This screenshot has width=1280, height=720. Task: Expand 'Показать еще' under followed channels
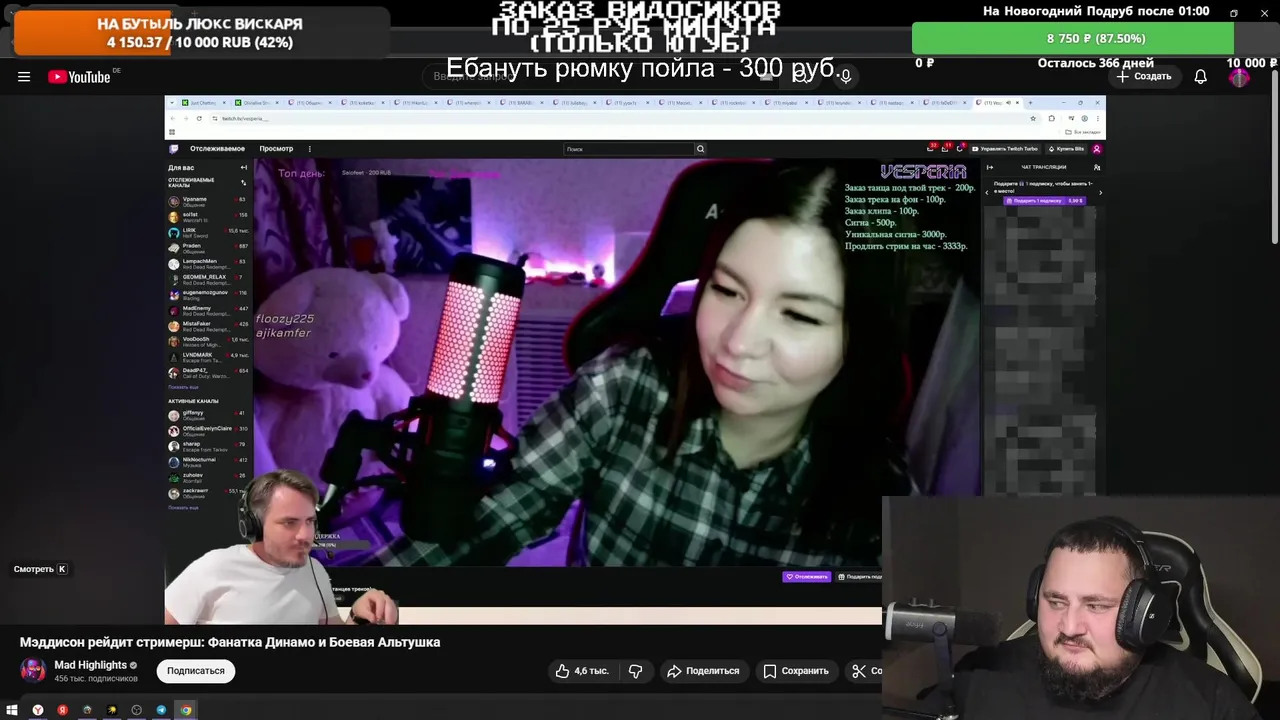point(183,387)
